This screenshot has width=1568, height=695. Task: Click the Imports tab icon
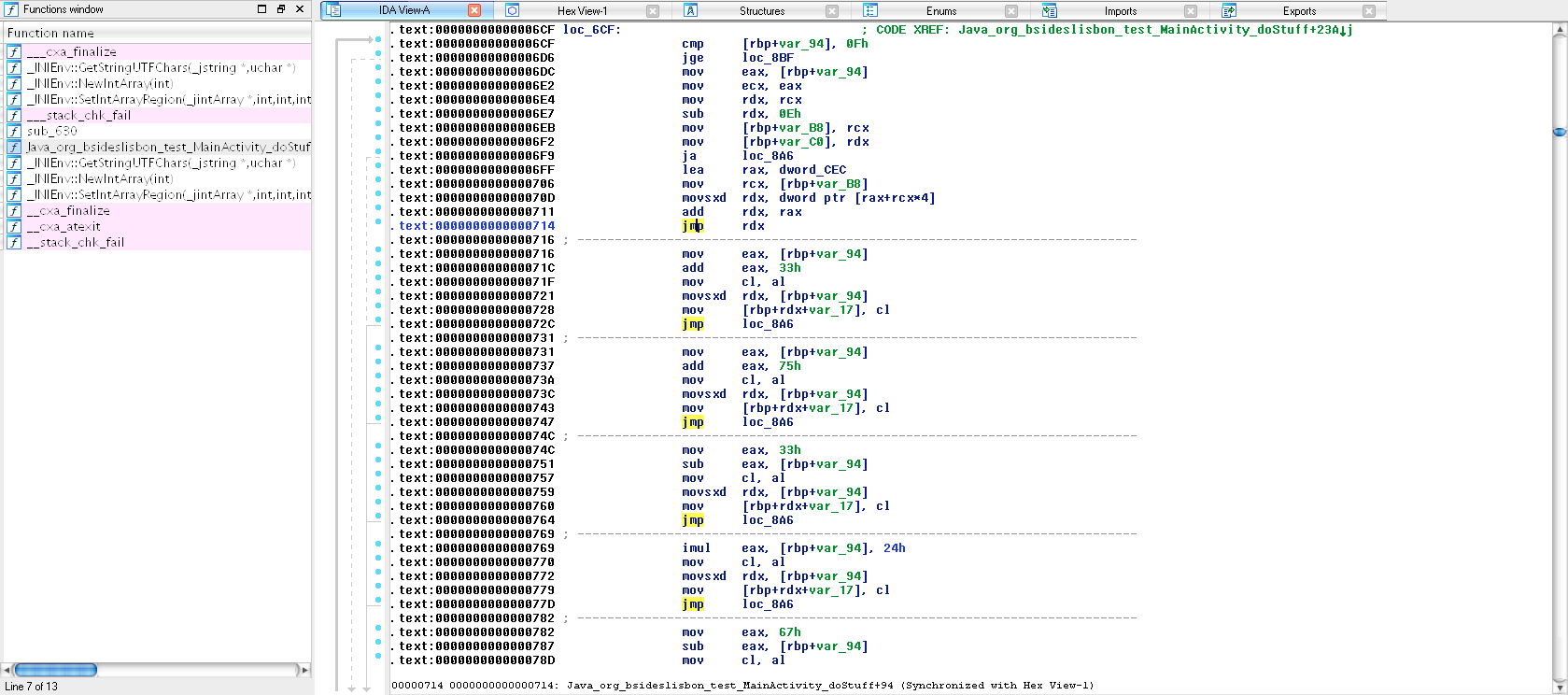[x=1050, y=10]
